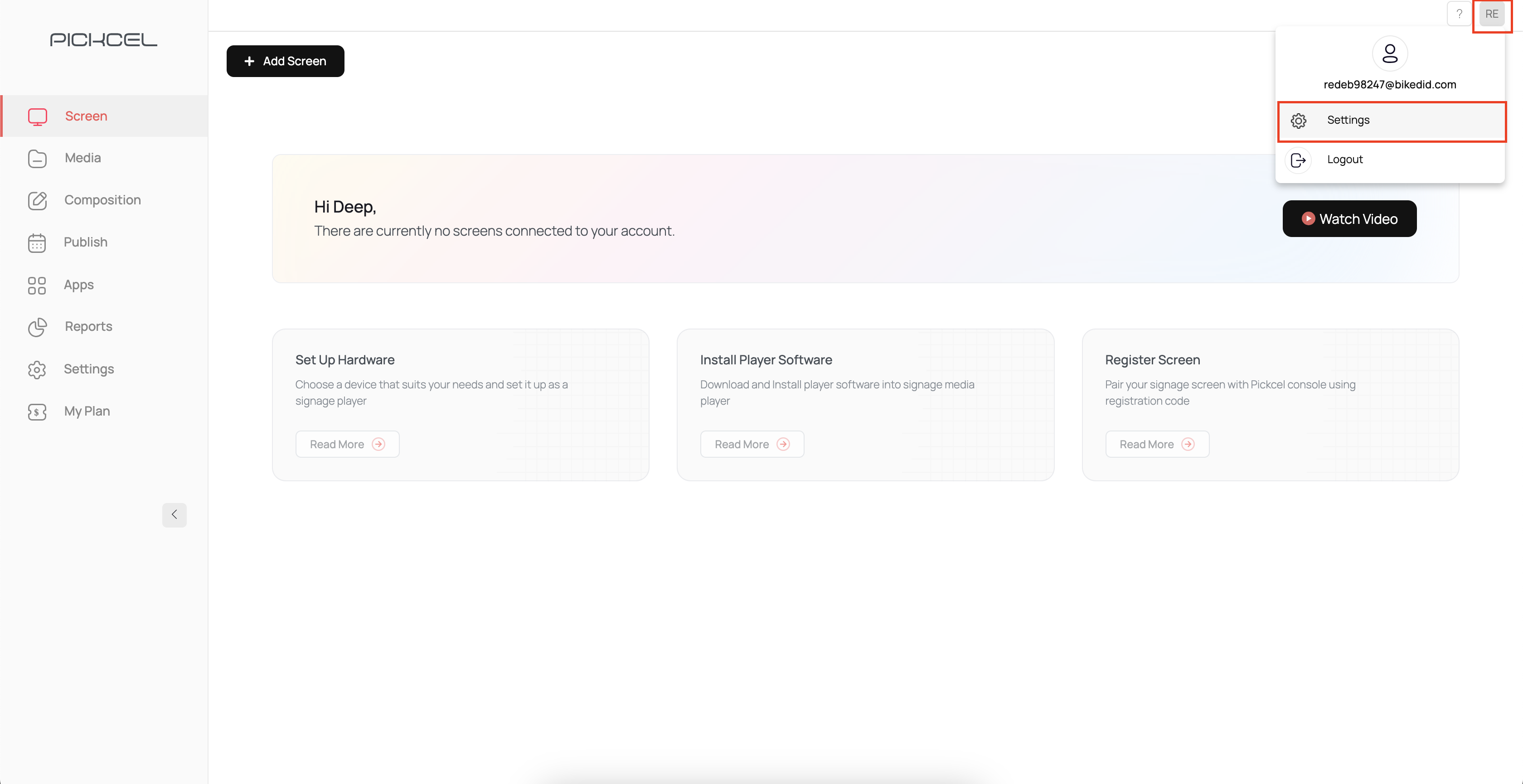Click the Watch Video button
Viewport: 1523px width, 784px height.
point(1350,219)
